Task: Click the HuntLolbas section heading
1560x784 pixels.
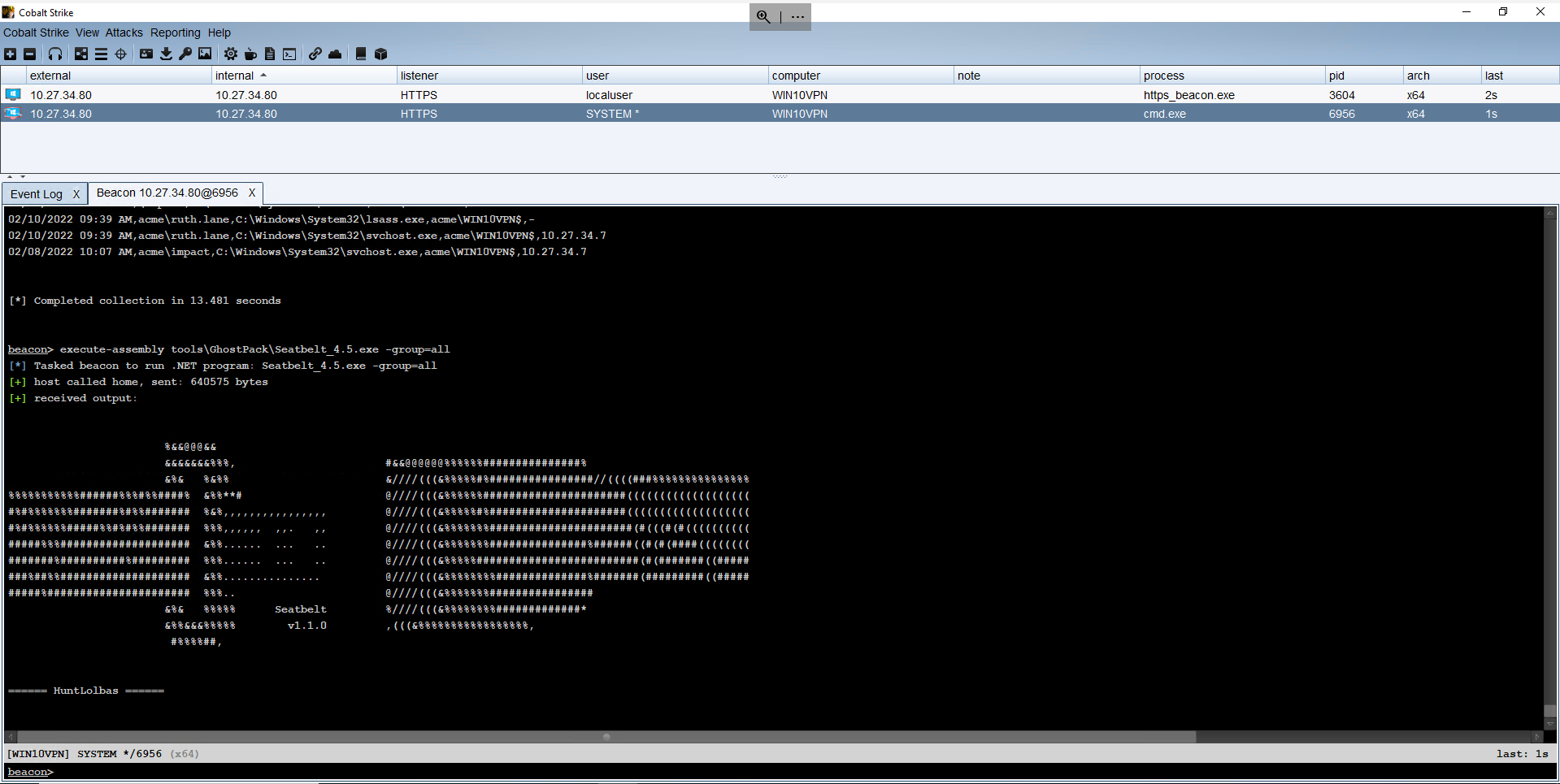Action: pyautogui.click(x=85, y=691)
